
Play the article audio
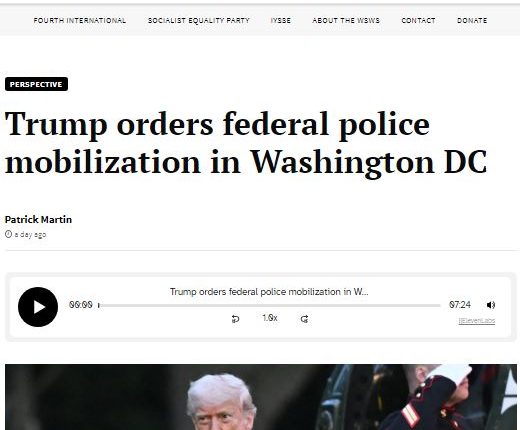[x=38, y=307]
